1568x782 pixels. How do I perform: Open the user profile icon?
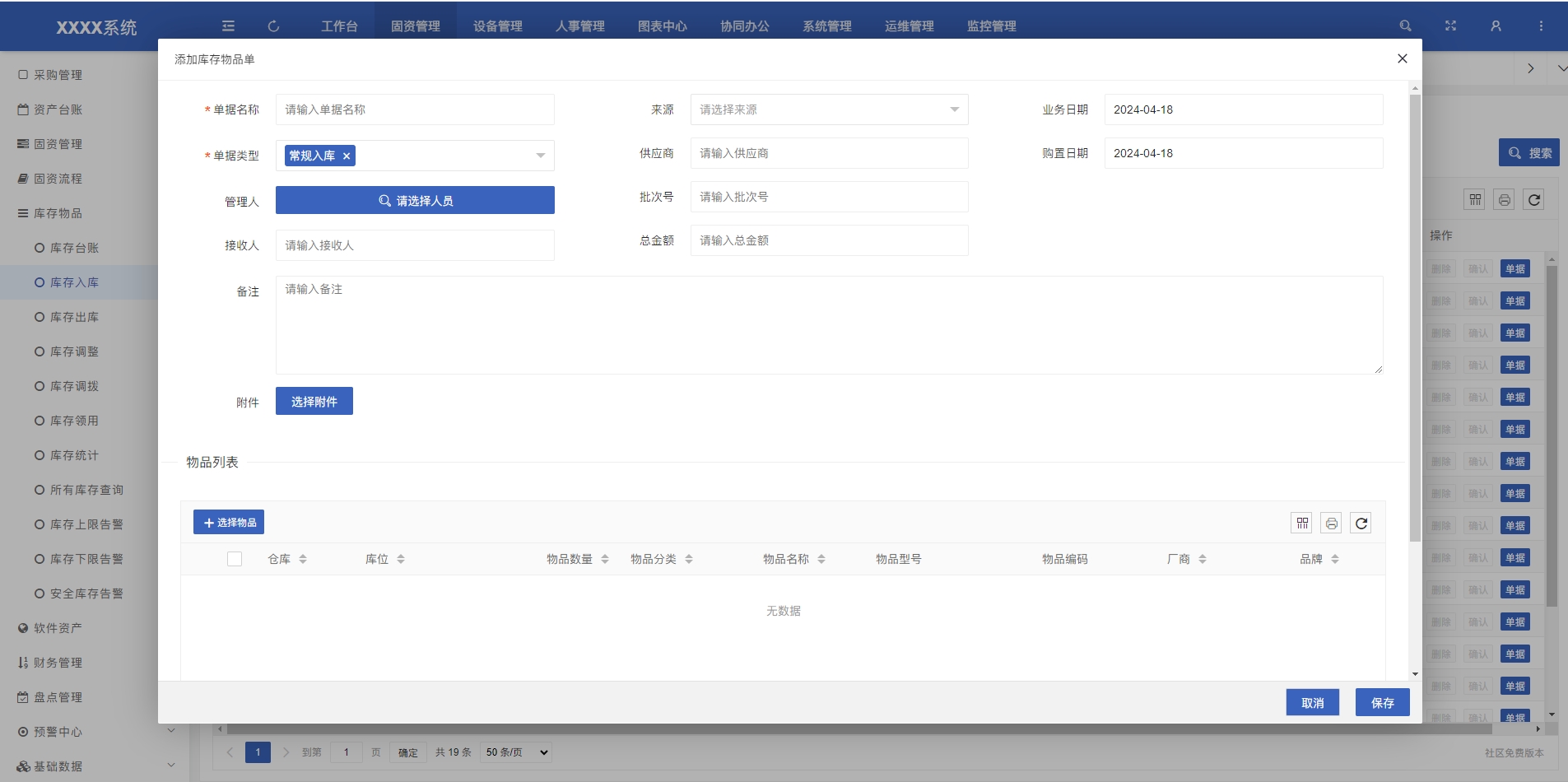coord(1496,26)
